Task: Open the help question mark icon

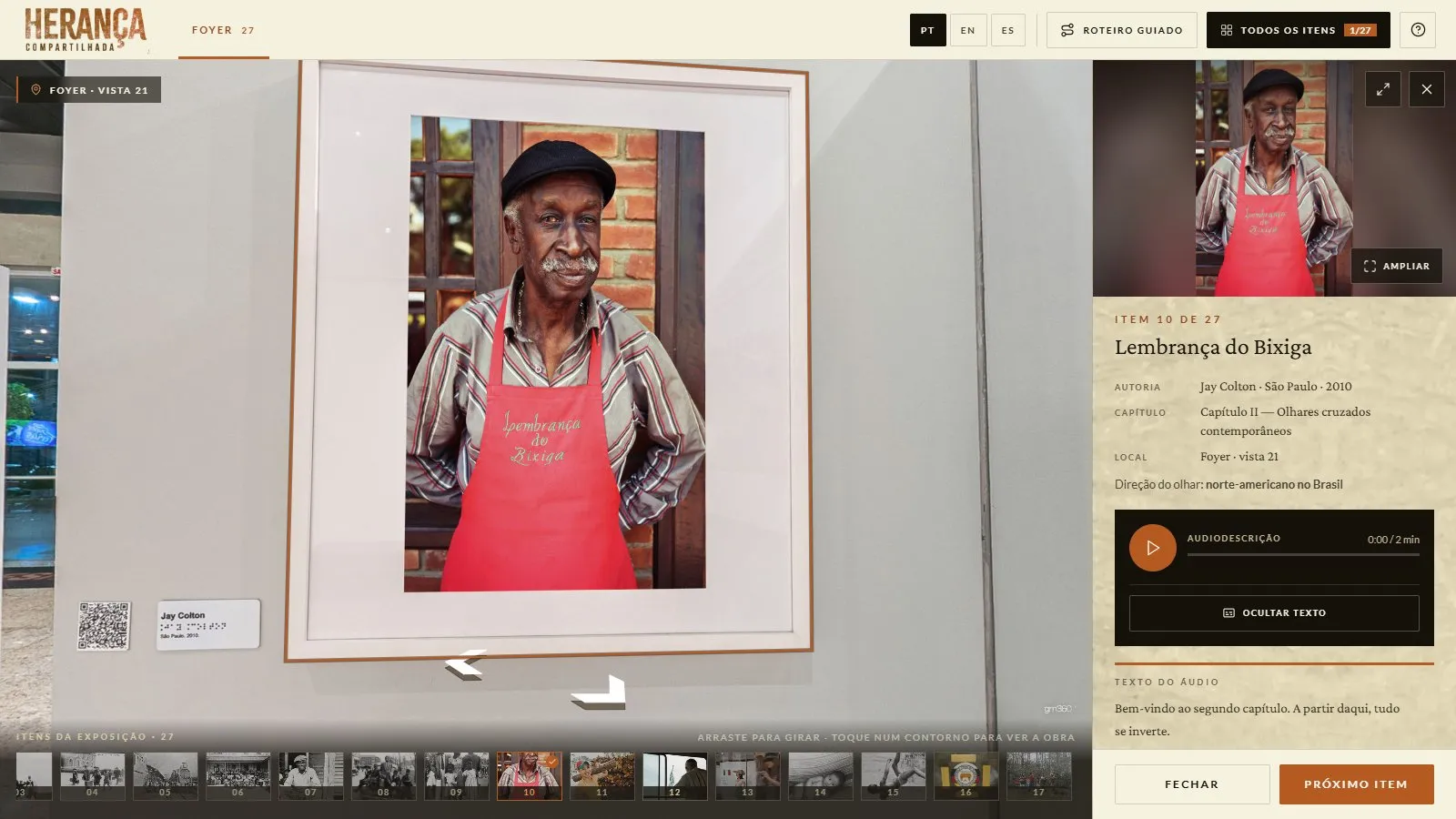Action: click(x=1418, y=30)
